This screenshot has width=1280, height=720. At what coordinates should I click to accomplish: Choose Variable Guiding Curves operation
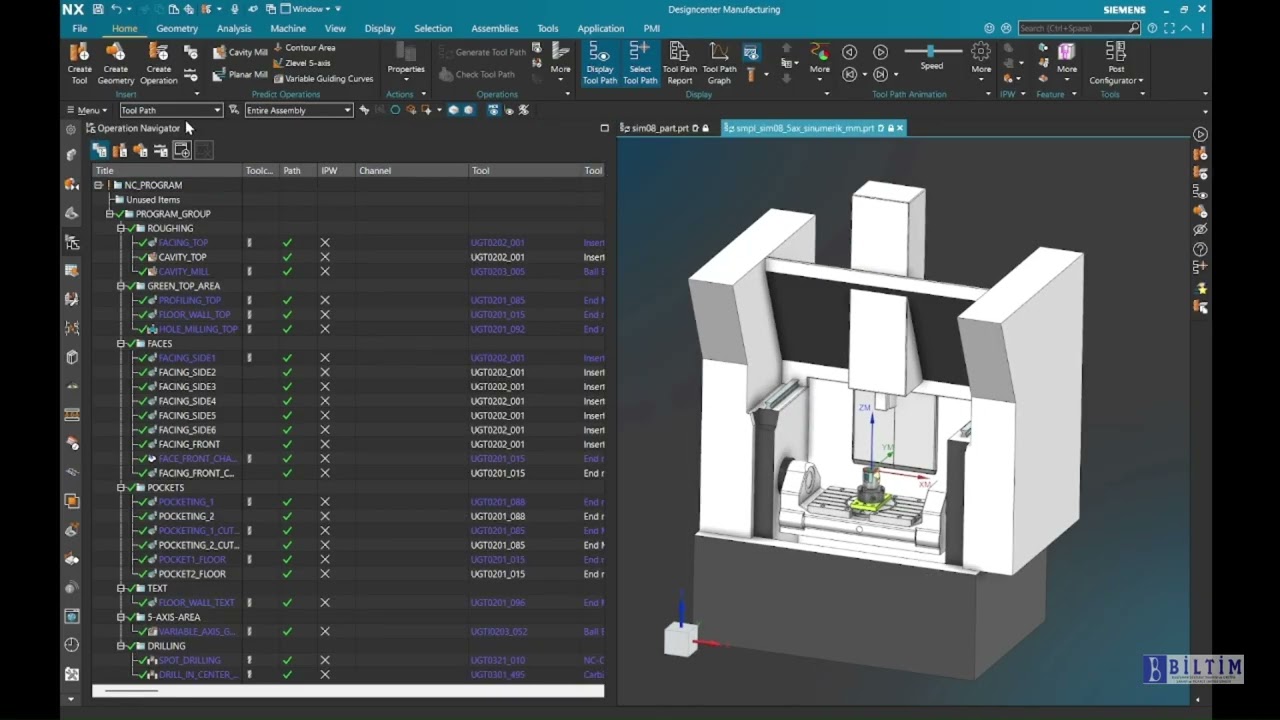point(322,78)
